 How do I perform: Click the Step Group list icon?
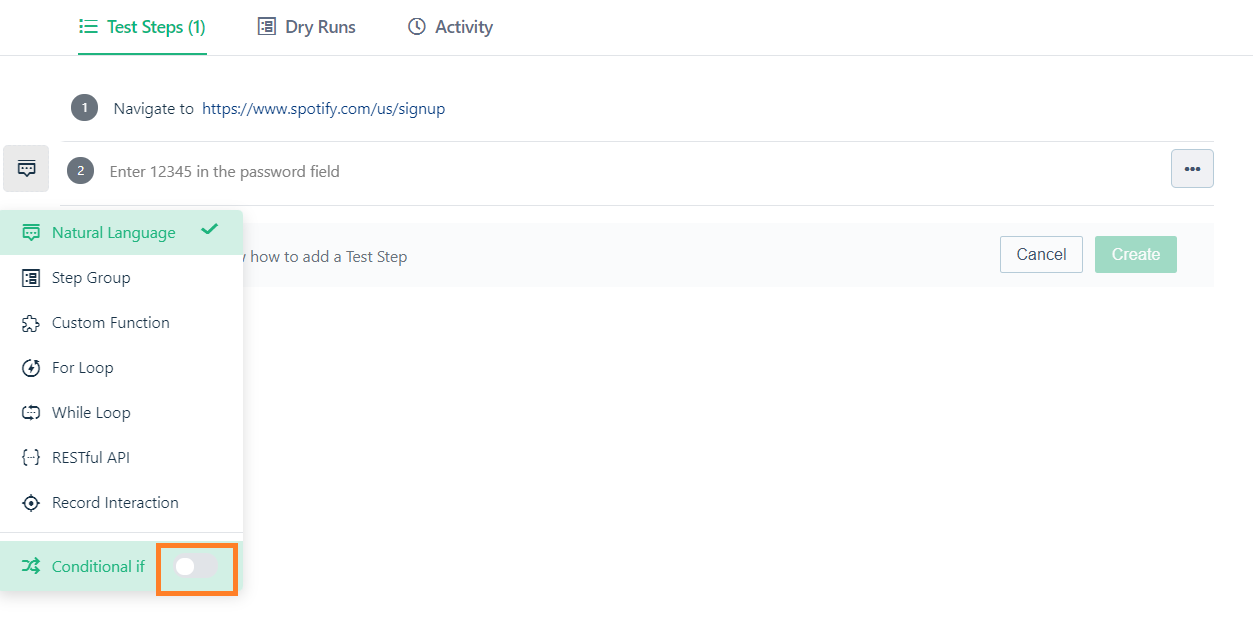point(31,278)
